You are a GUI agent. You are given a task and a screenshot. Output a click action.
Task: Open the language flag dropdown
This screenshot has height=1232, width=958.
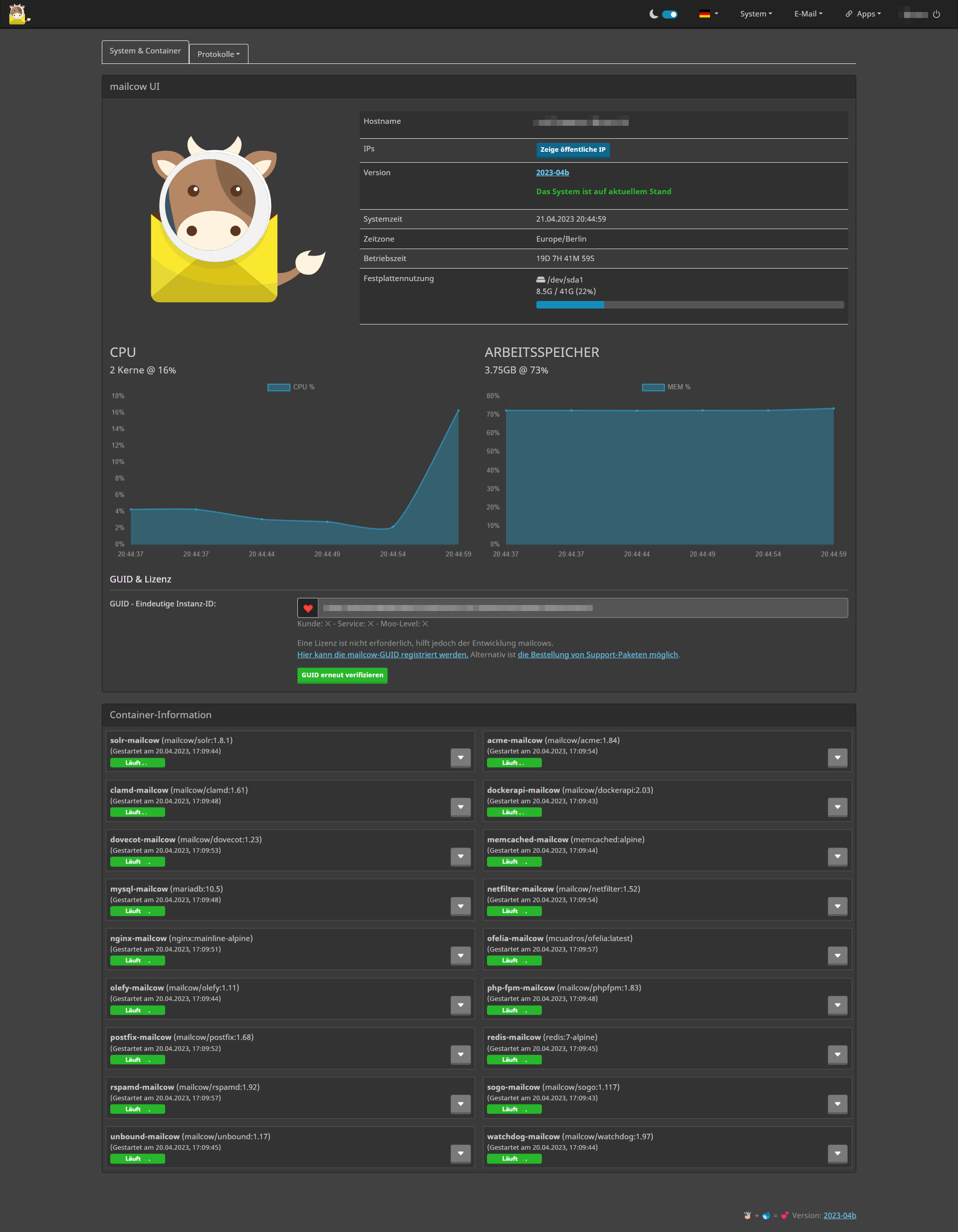[708, 14]
